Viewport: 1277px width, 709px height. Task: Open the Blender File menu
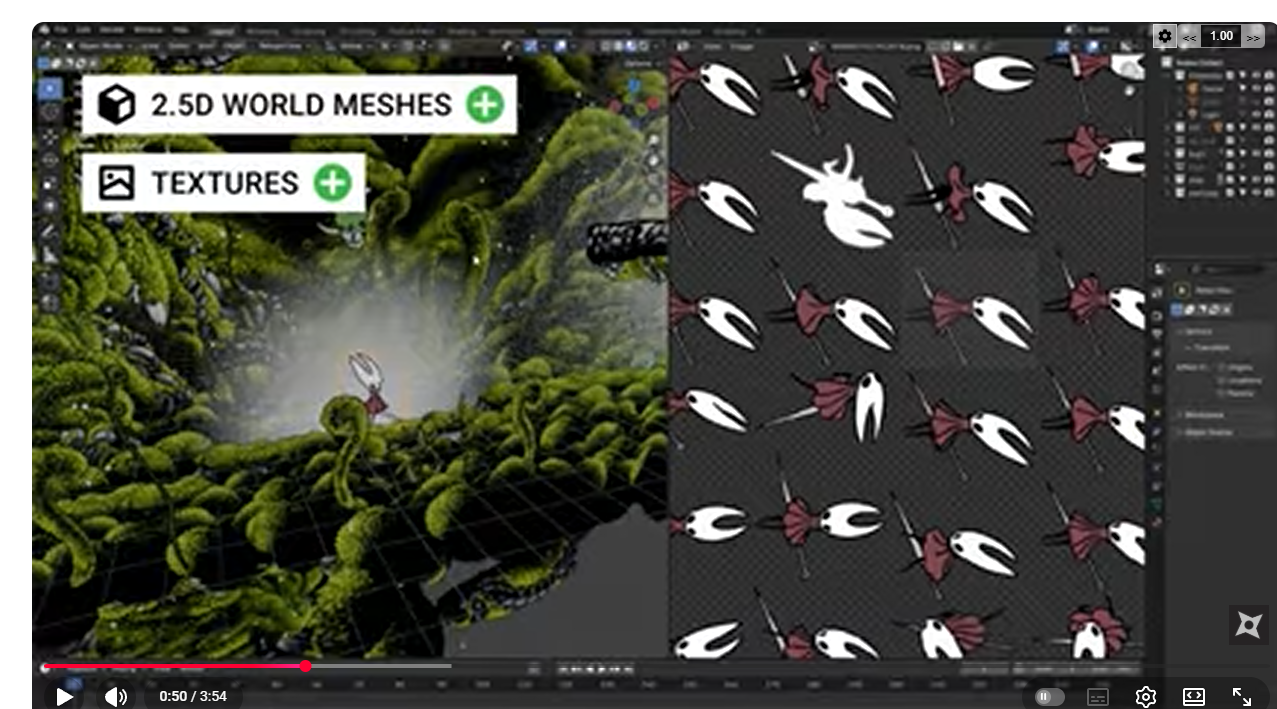(62, 31)
